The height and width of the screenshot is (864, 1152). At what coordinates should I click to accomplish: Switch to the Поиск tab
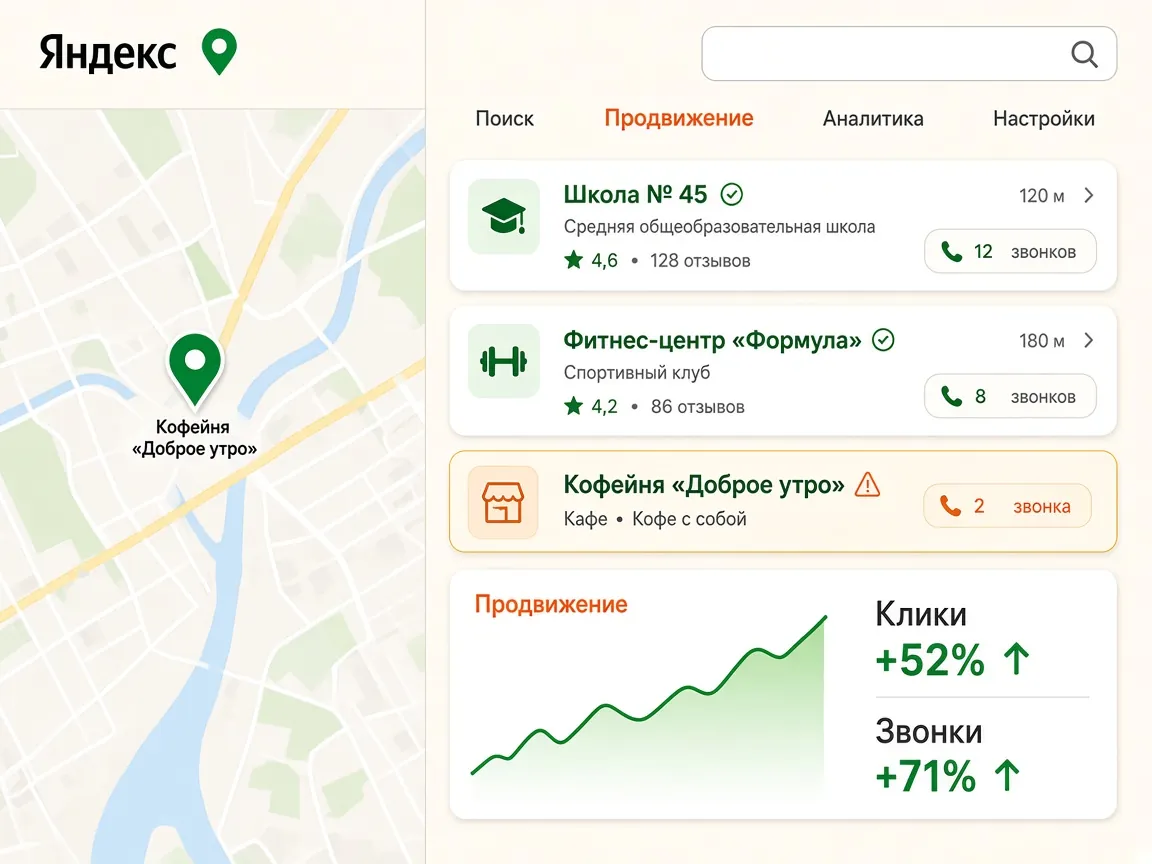coord(505,118)
